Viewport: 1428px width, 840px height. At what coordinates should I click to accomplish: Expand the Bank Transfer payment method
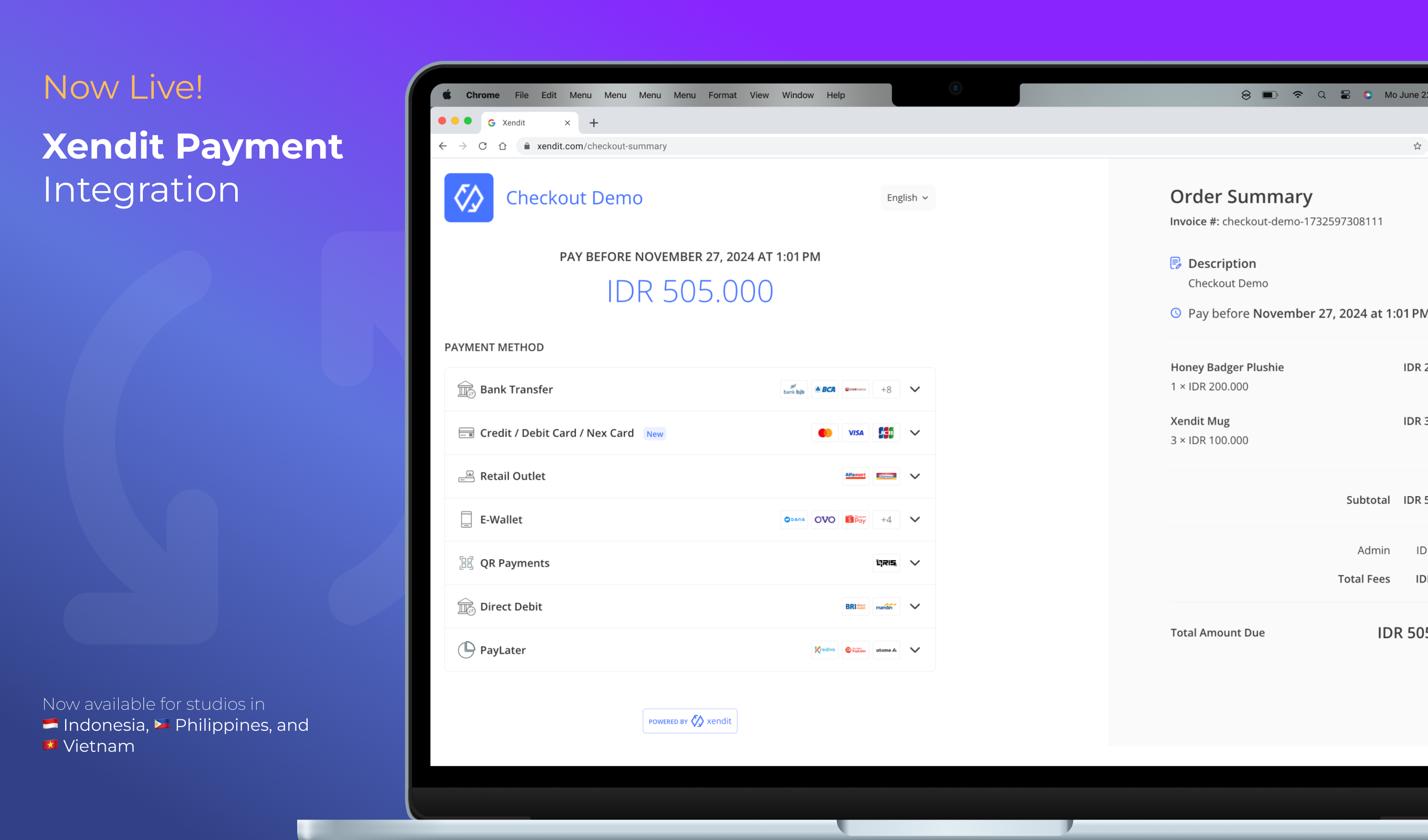tap(915, 390)
